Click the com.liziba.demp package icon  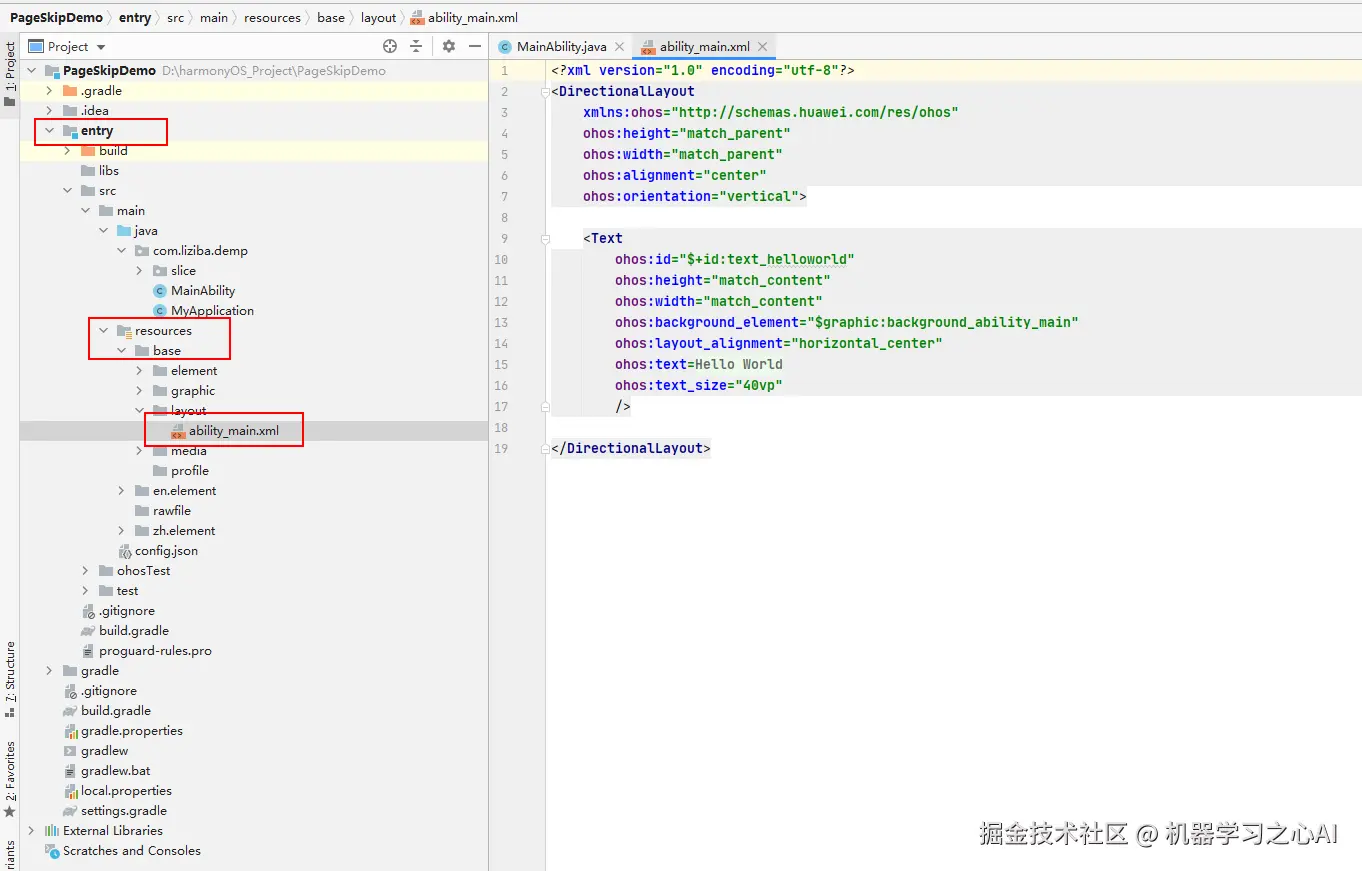pyautogui.click(x=142, y=251)
